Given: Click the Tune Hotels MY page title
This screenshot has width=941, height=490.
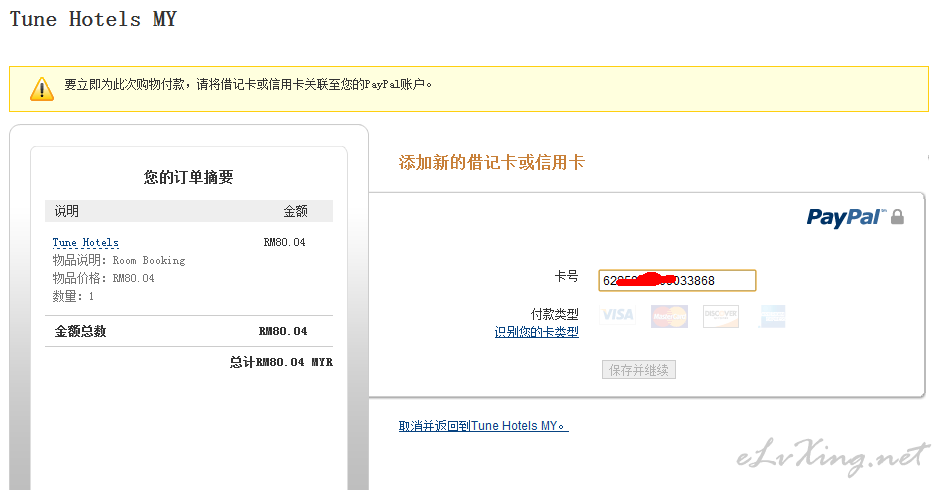Looking at the screenshot, I should [93, 19].
